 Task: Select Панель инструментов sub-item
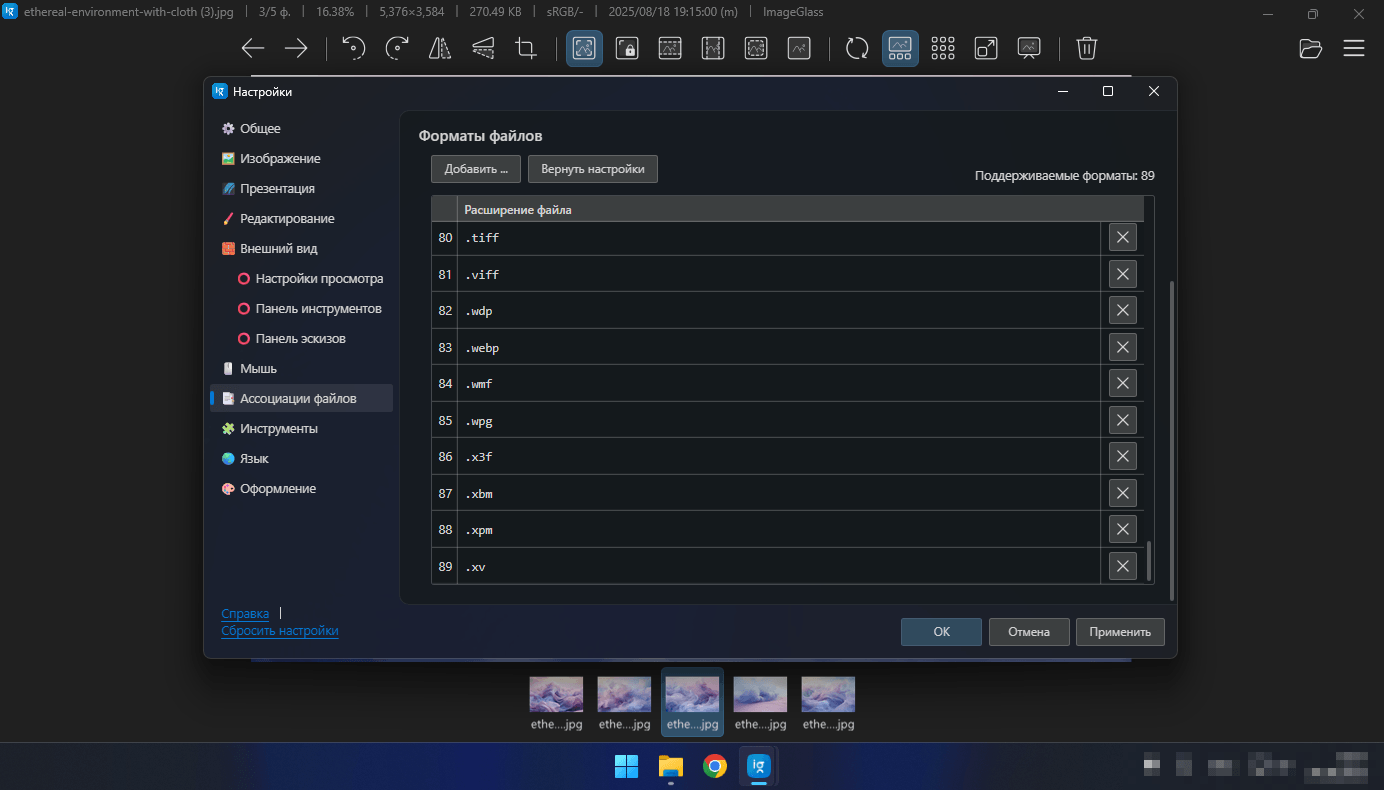tap(310, 309)
